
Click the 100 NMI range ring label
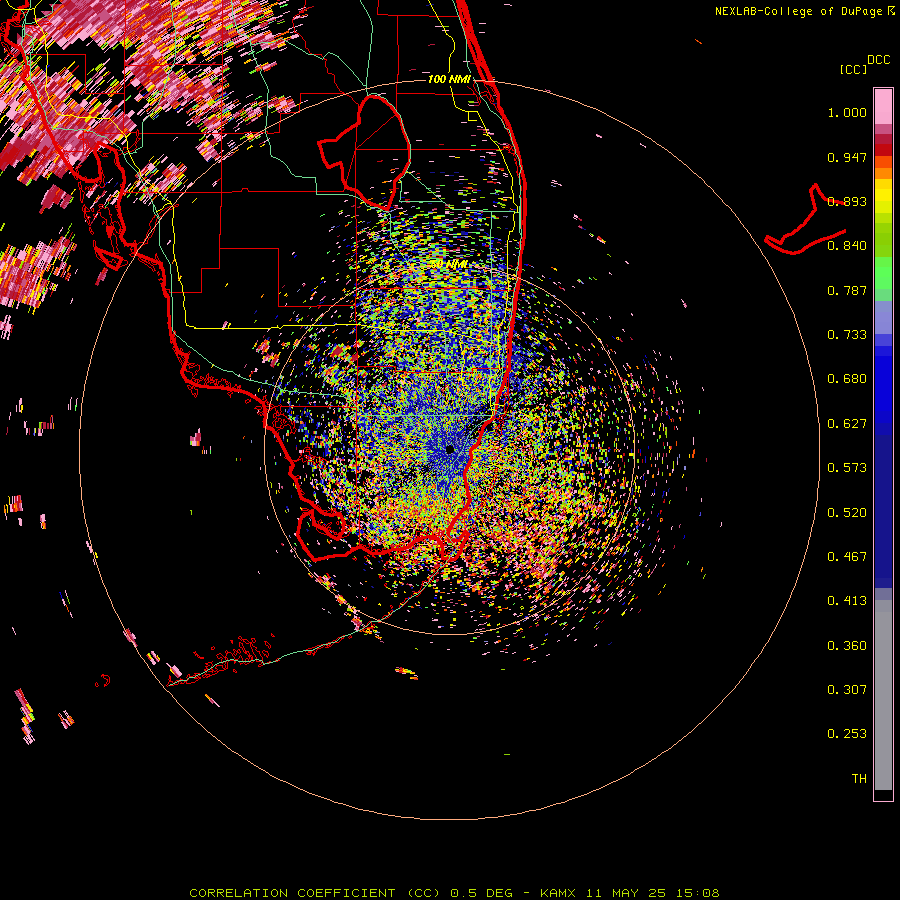click(x=449, y=79)
